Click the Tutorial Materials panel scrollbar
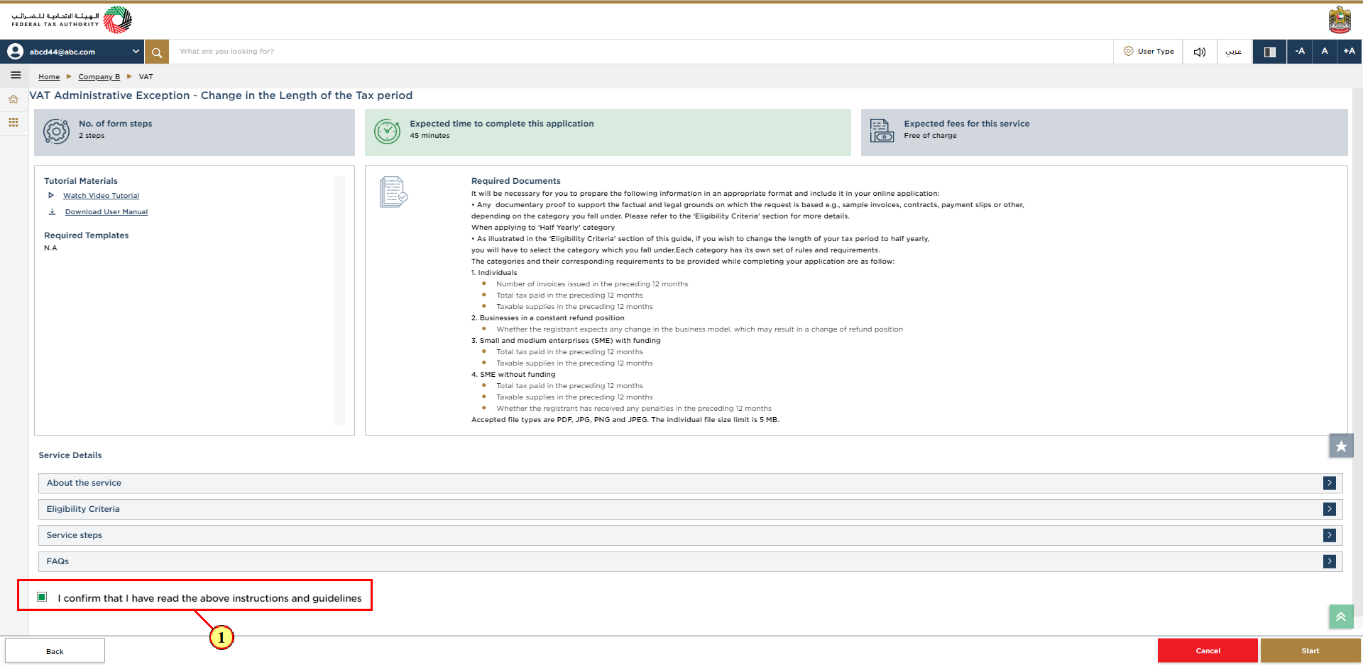Image resolution: width=1363 pixels, height=666 pixels. point(339,301)
